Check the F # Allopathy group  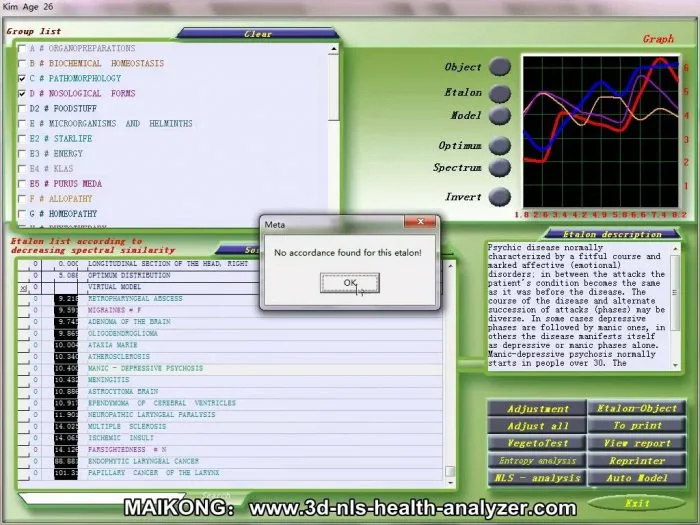point(21,199)
